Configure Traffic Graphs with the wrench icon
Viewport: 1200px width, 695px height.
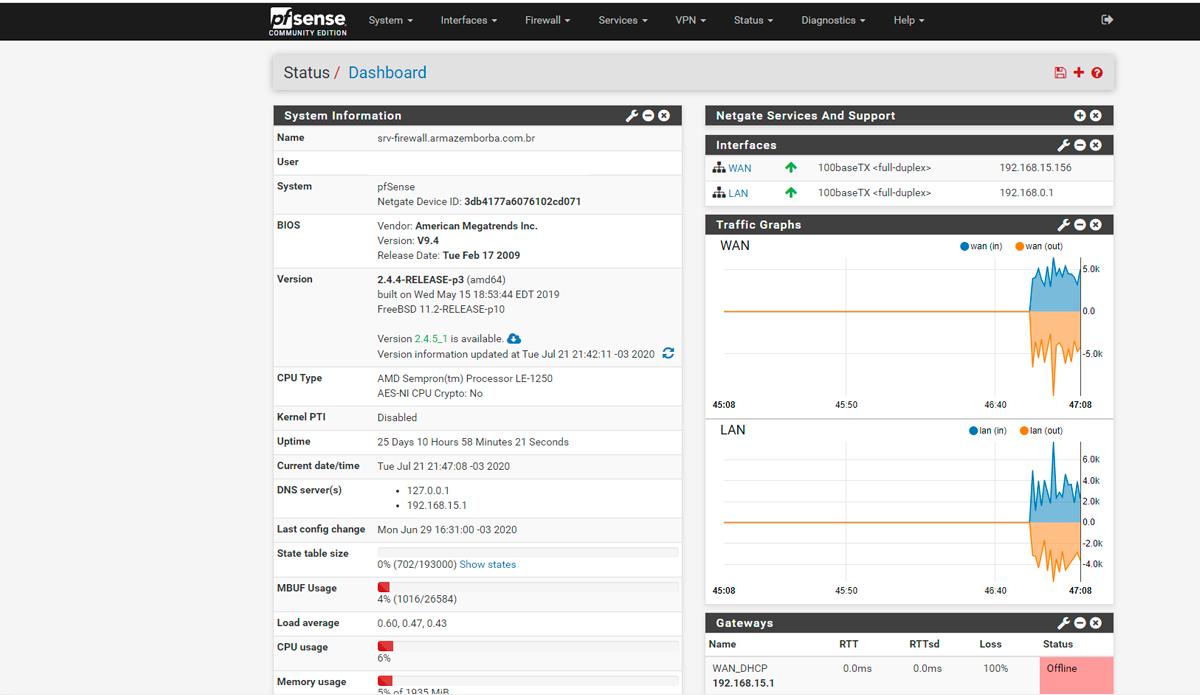point(1064,225)
